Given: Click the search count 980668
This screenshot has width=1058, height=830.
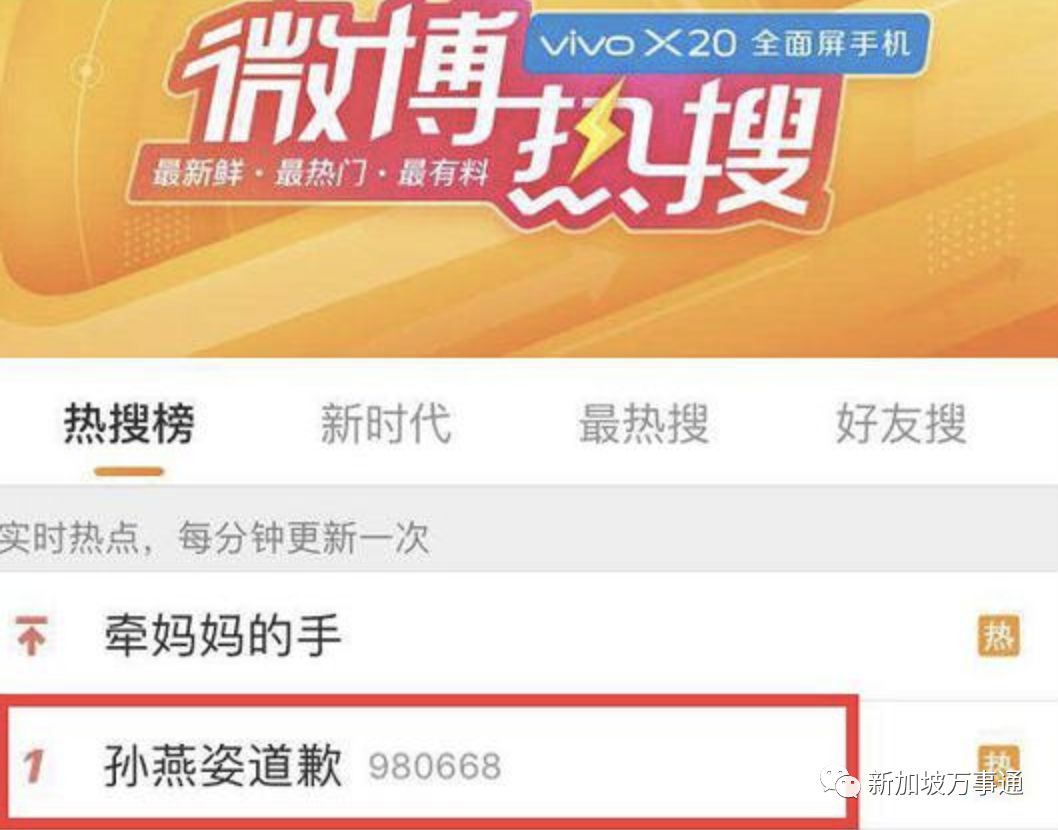Looking at the screenshot, I should pos(435,767).
